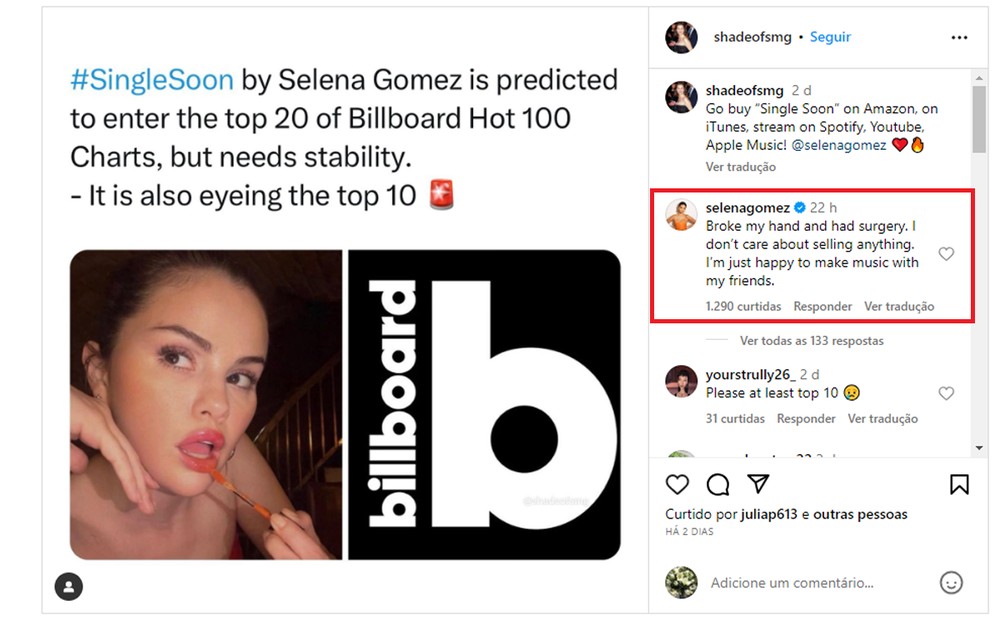Save the post with the bookmark icon
Viewport: 1000px width, 620px height.
pyautogui.click(x=960, y=485)
